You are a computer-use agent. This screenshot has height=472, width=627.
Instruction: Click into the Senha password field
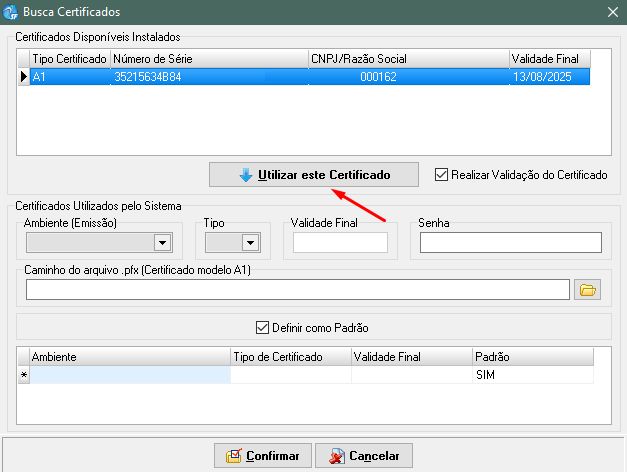510,242
